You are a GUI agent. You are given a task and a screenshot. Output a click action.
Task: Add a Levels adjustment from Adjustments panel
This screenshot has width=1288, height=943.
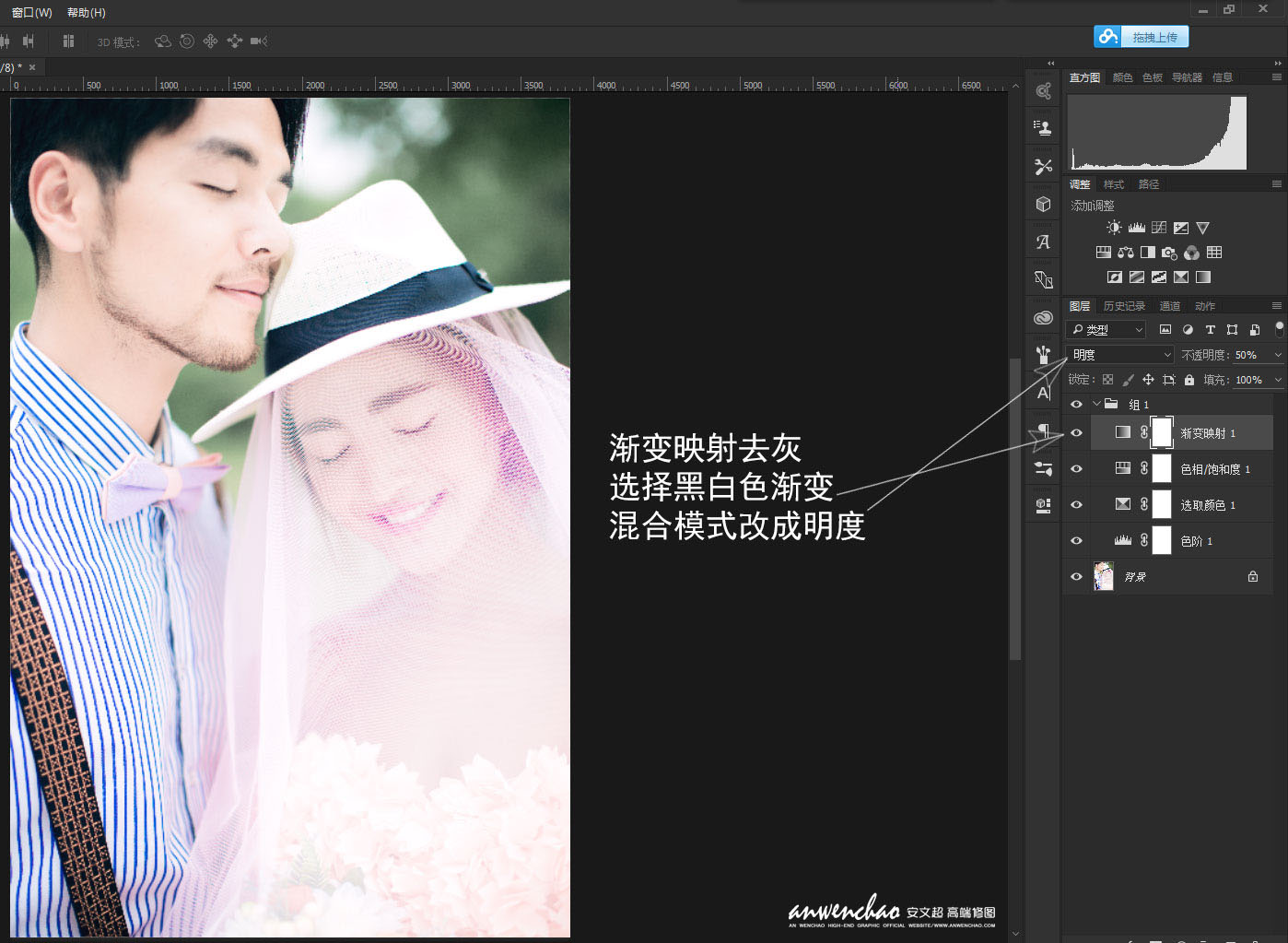(x=1137, y=228)
